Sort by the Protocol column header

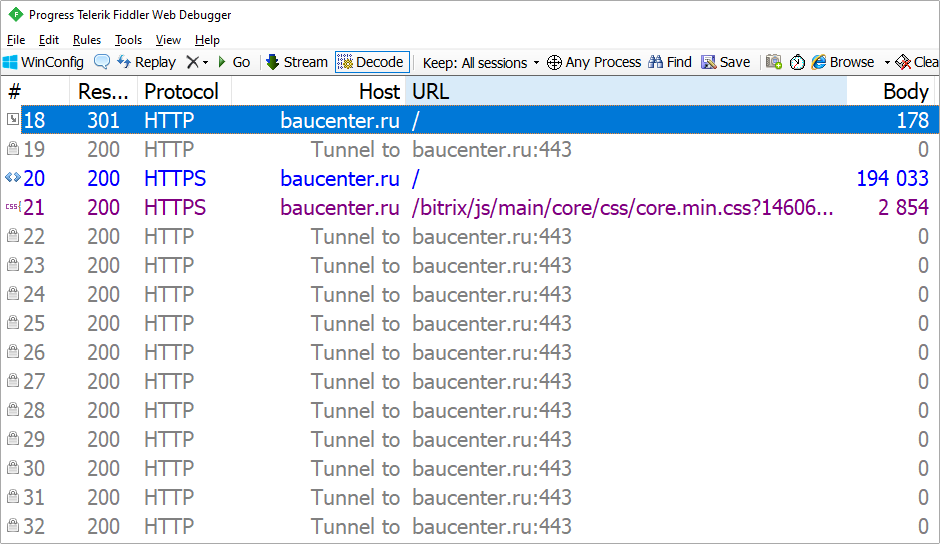184,91
